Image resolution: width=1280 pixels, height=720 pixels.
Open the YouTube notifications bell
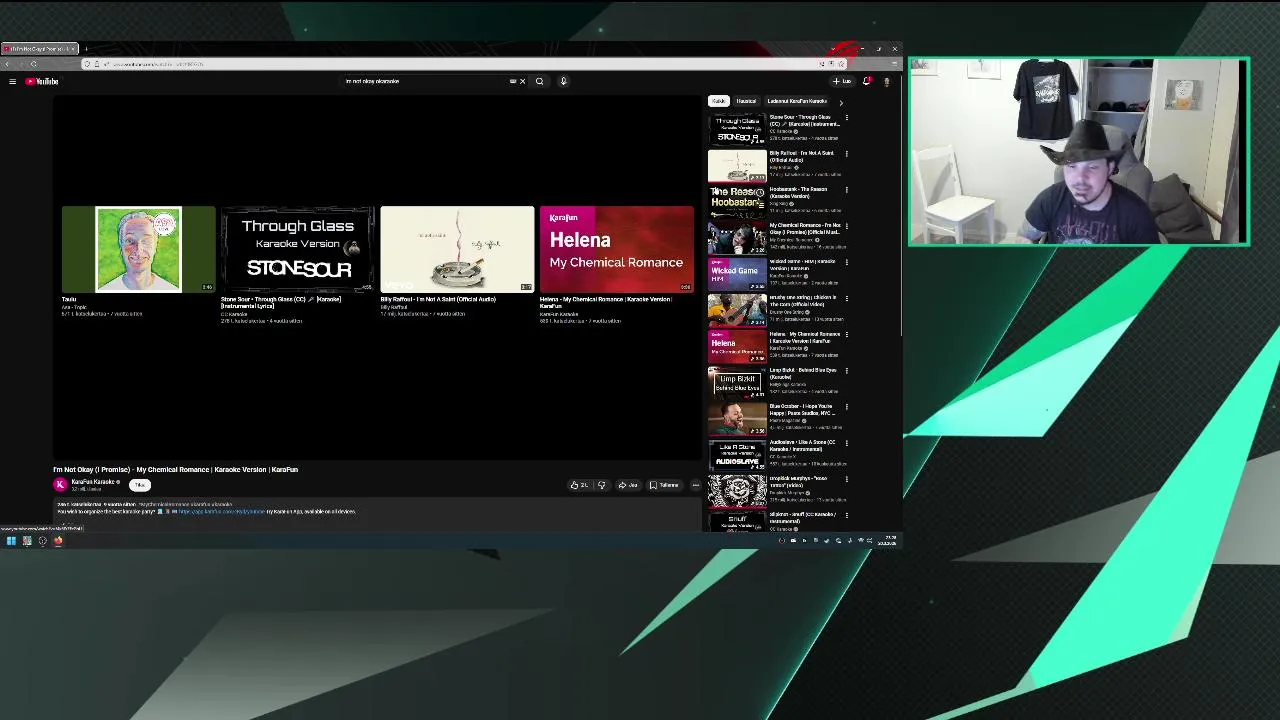coord(866,81)
